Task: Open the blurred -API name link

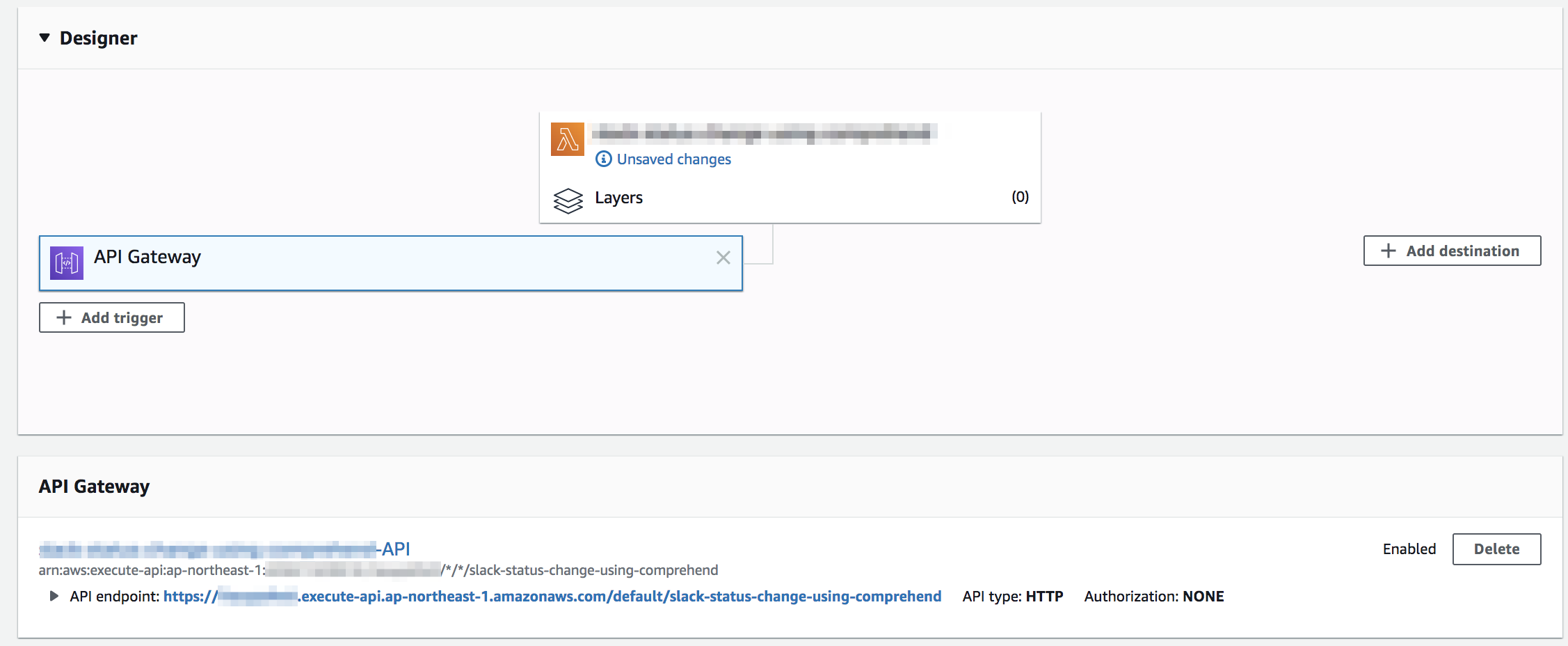Action: 224,549
